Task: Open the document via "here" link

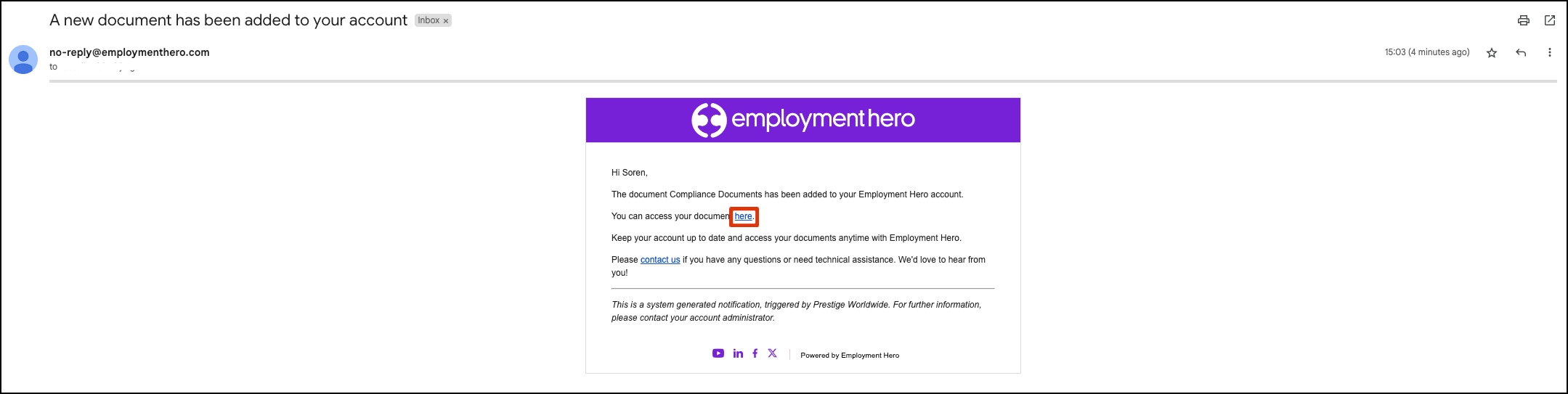Action: point(743,216)
